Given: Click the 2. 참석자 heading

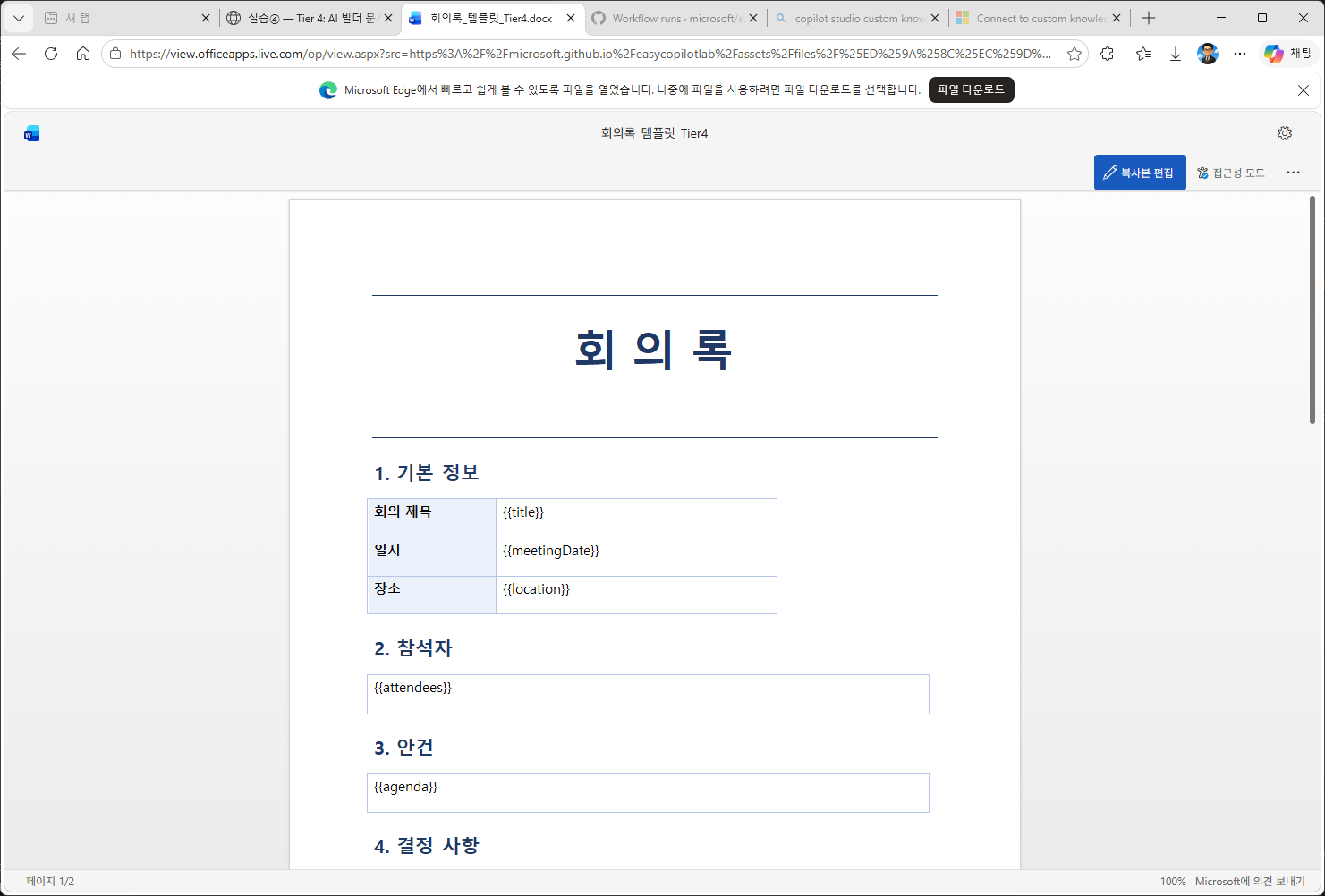Looking at the screenshot, I should [413, 648].
